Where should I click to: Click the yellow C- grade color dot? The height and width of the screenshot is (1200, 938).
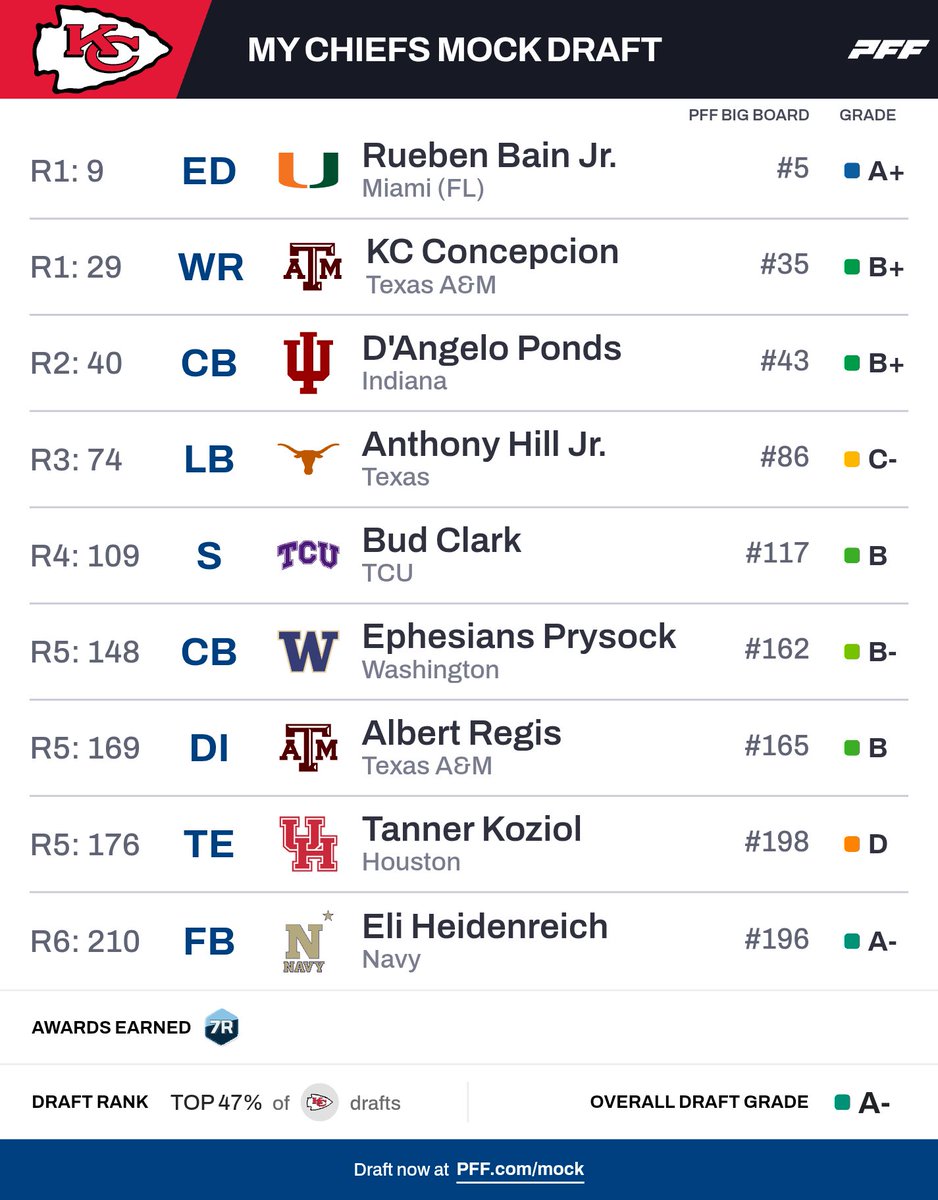pos(852,459)
